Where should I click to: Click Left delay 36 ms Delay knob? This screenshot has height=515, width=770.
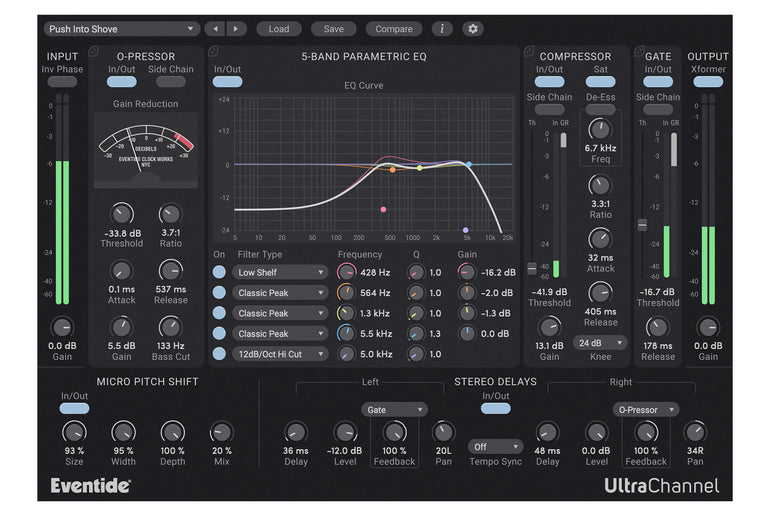[x=296, y=432]
